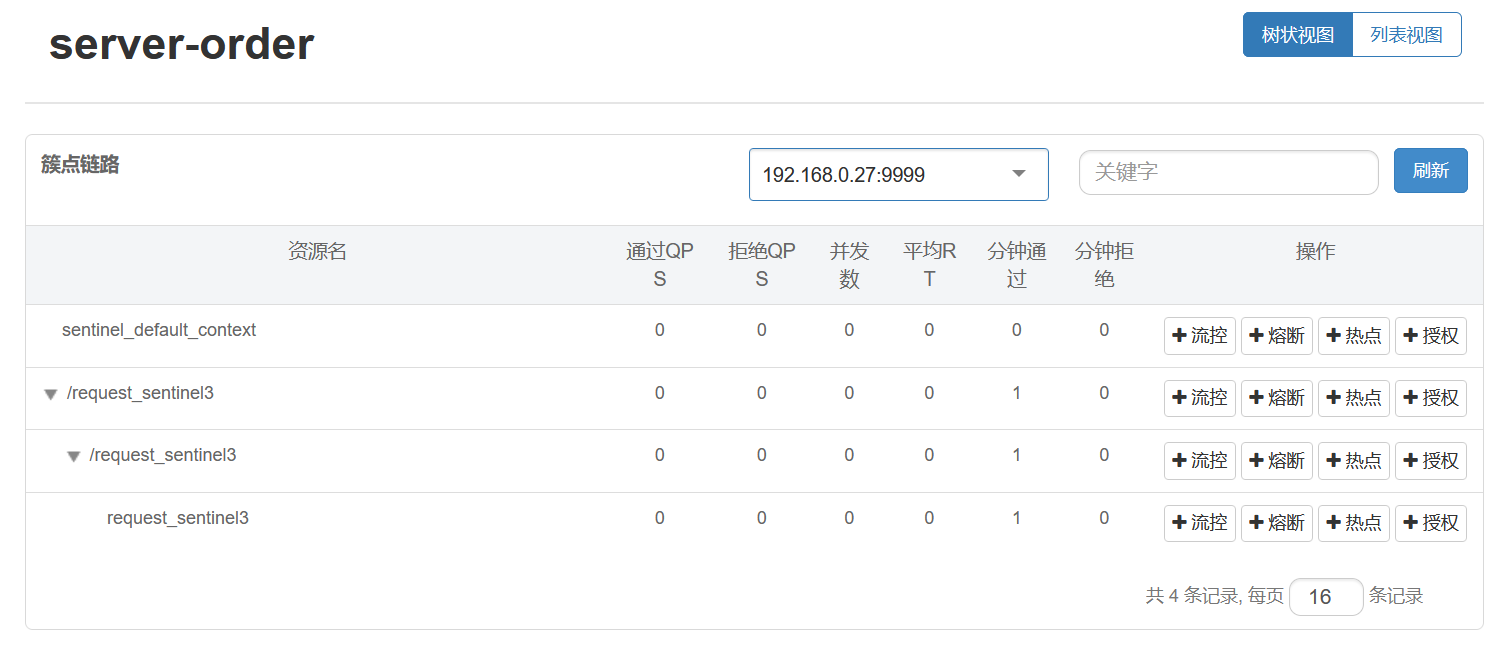
Task: Open the machine IP 192.168.0.27:9999 dropdown
Action: click(x=898, y=175)
